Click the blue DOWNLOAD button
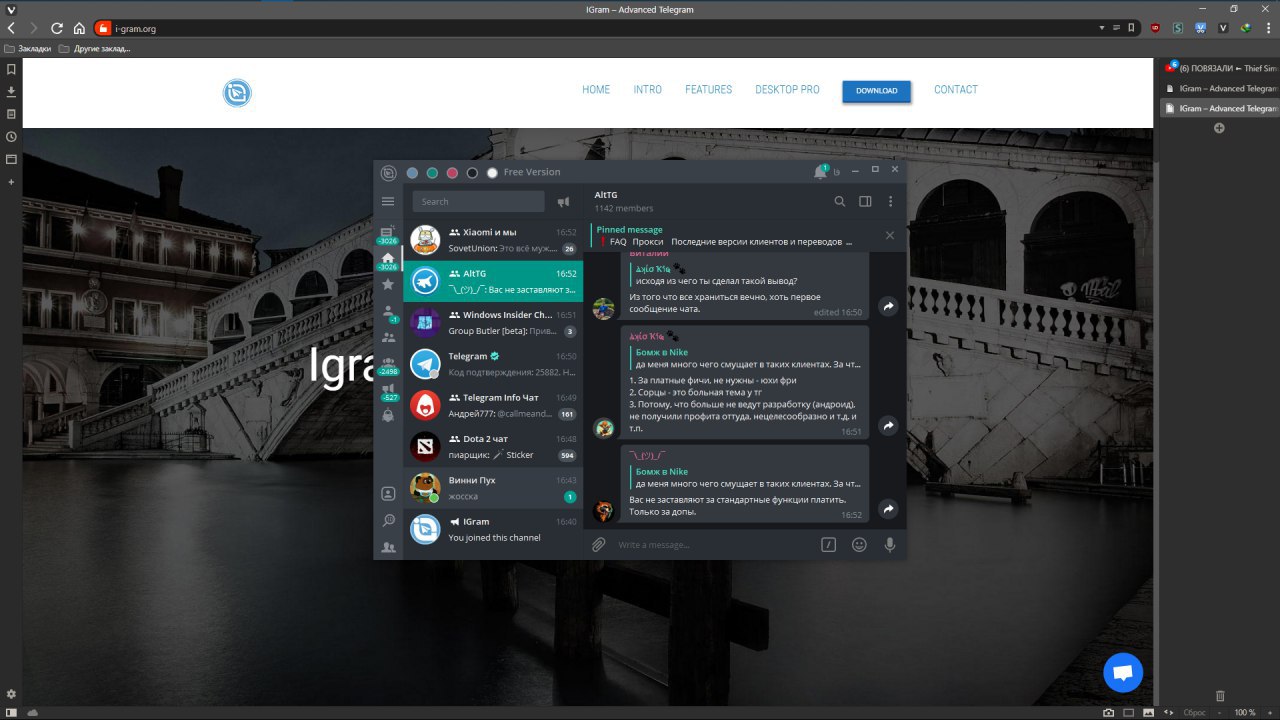The image size is (1280, 720). pyautogui.click(x=877, y=91)
